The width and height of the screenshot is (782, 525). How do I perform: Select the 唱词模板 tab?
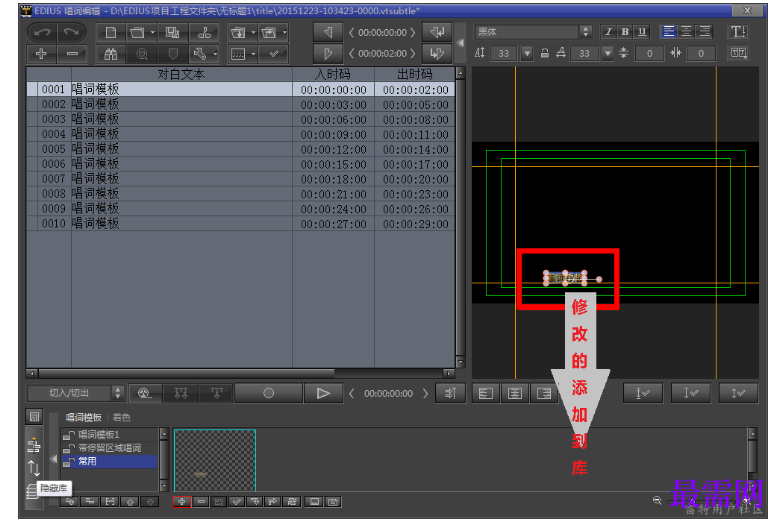click(83, 417)
